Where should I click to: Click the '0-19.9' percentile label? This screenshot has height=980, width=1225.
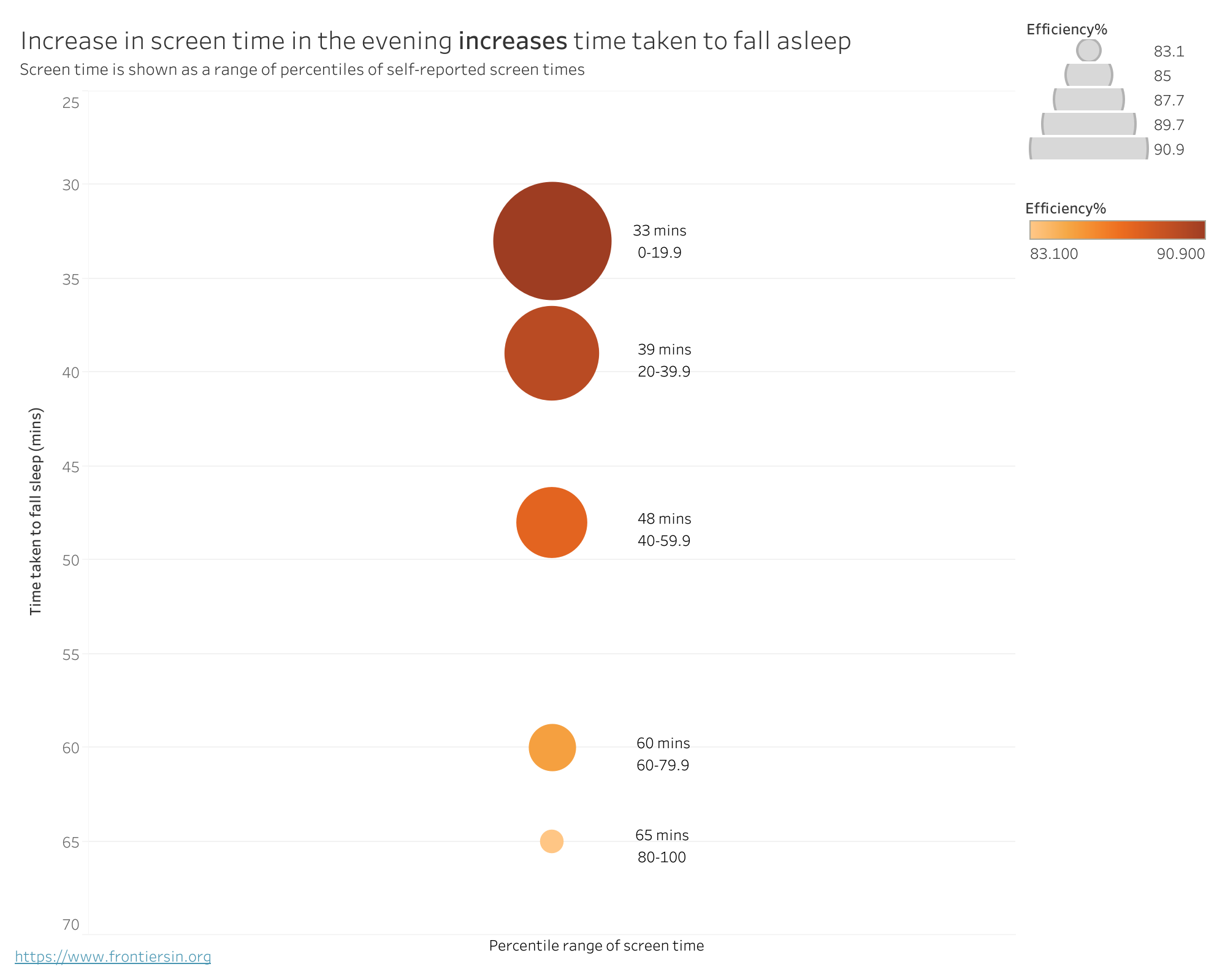coord(659,253)
